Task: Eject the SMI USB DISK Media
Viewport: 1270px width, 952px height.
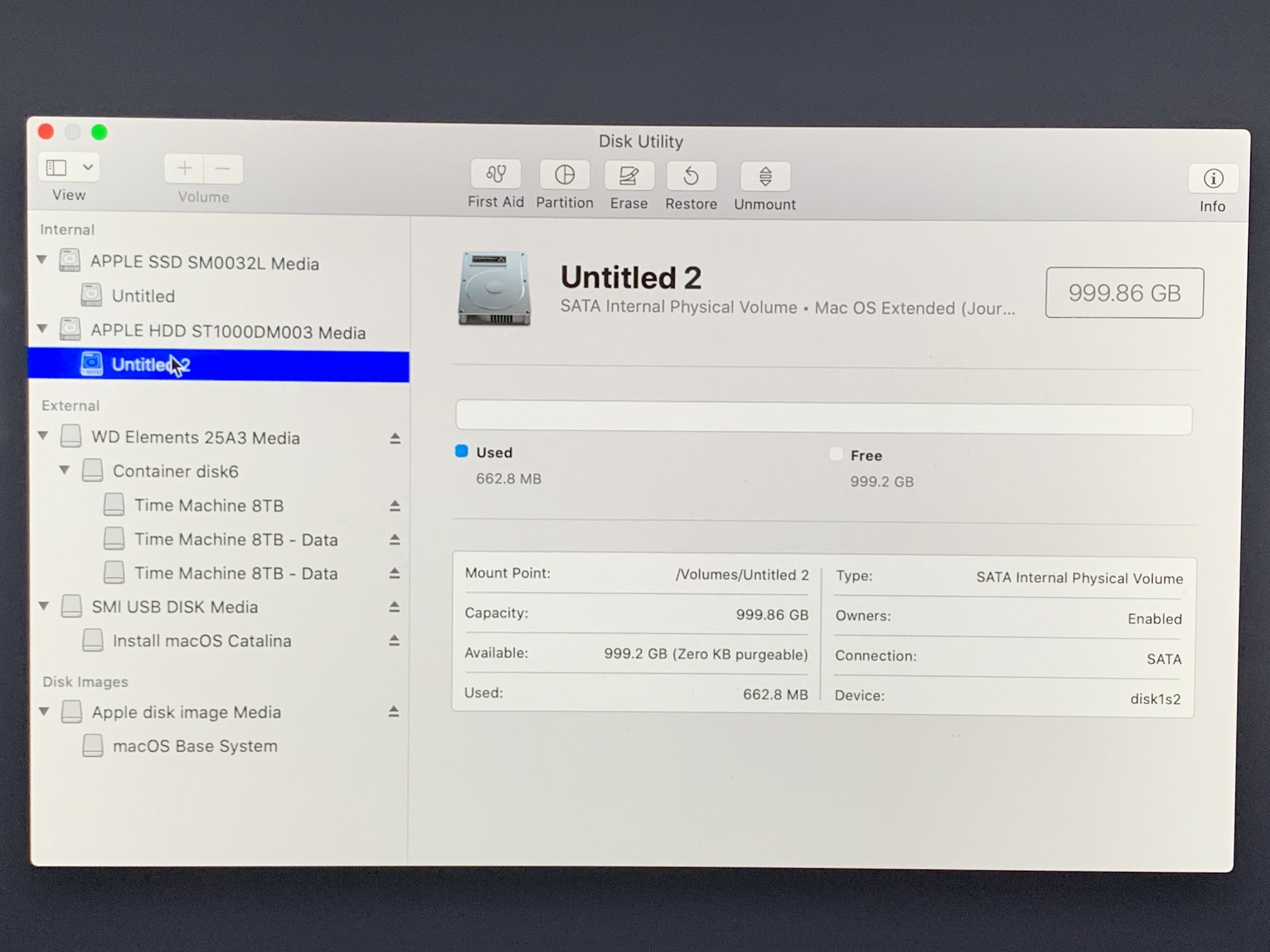Action: point(394,607)
